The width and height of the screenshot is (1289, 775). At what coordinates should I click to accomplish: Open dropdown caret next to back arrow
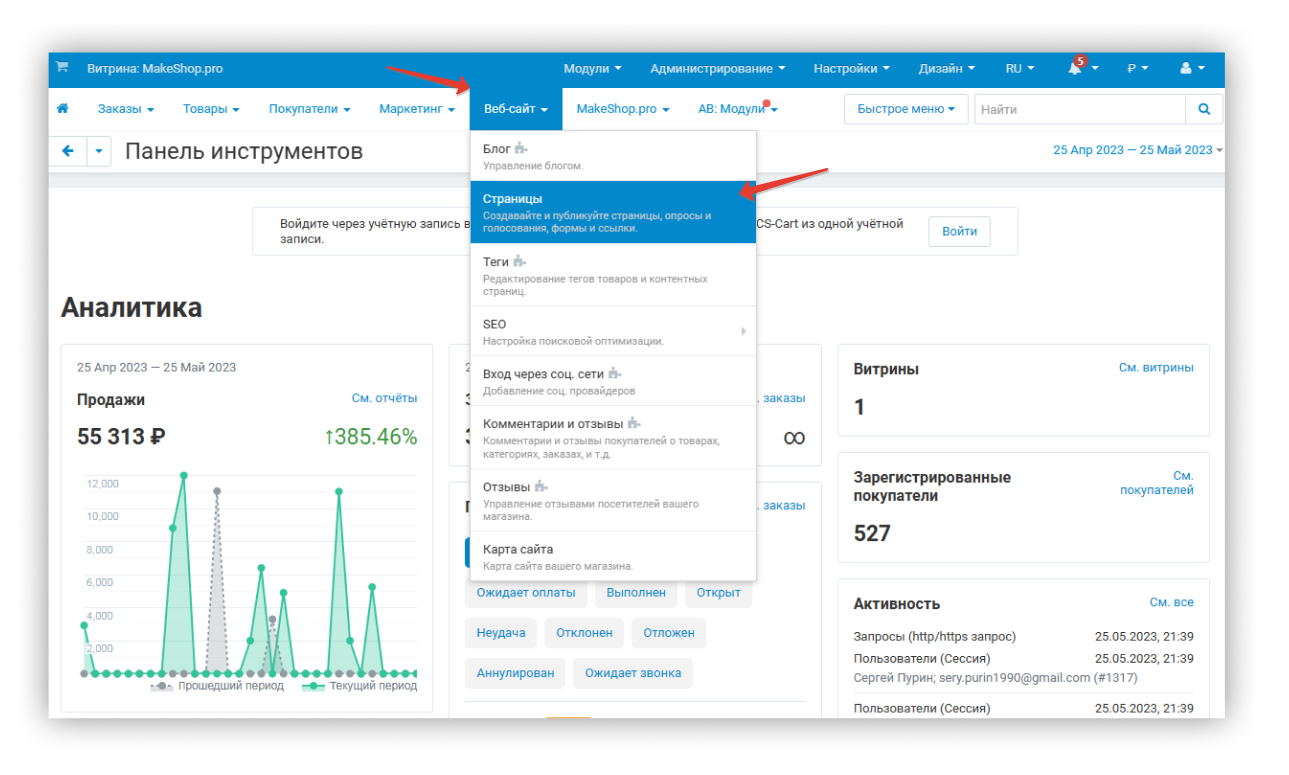(99, 151)
